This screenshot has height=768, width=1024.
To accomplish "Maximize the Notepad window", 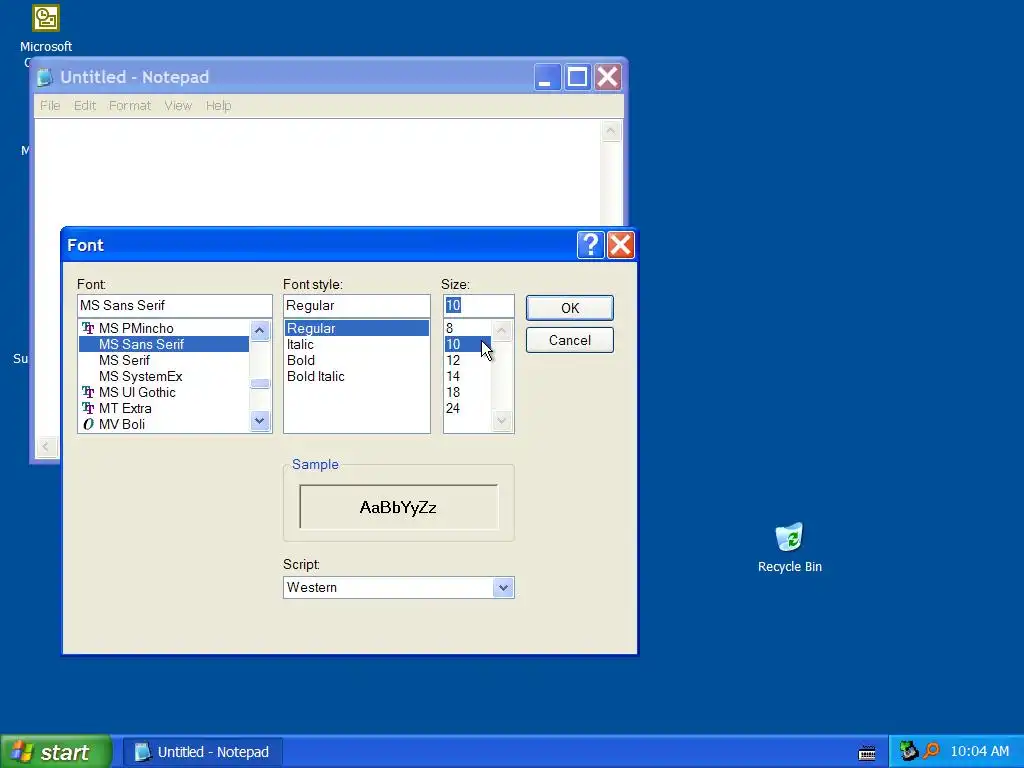I will (577, 77).
